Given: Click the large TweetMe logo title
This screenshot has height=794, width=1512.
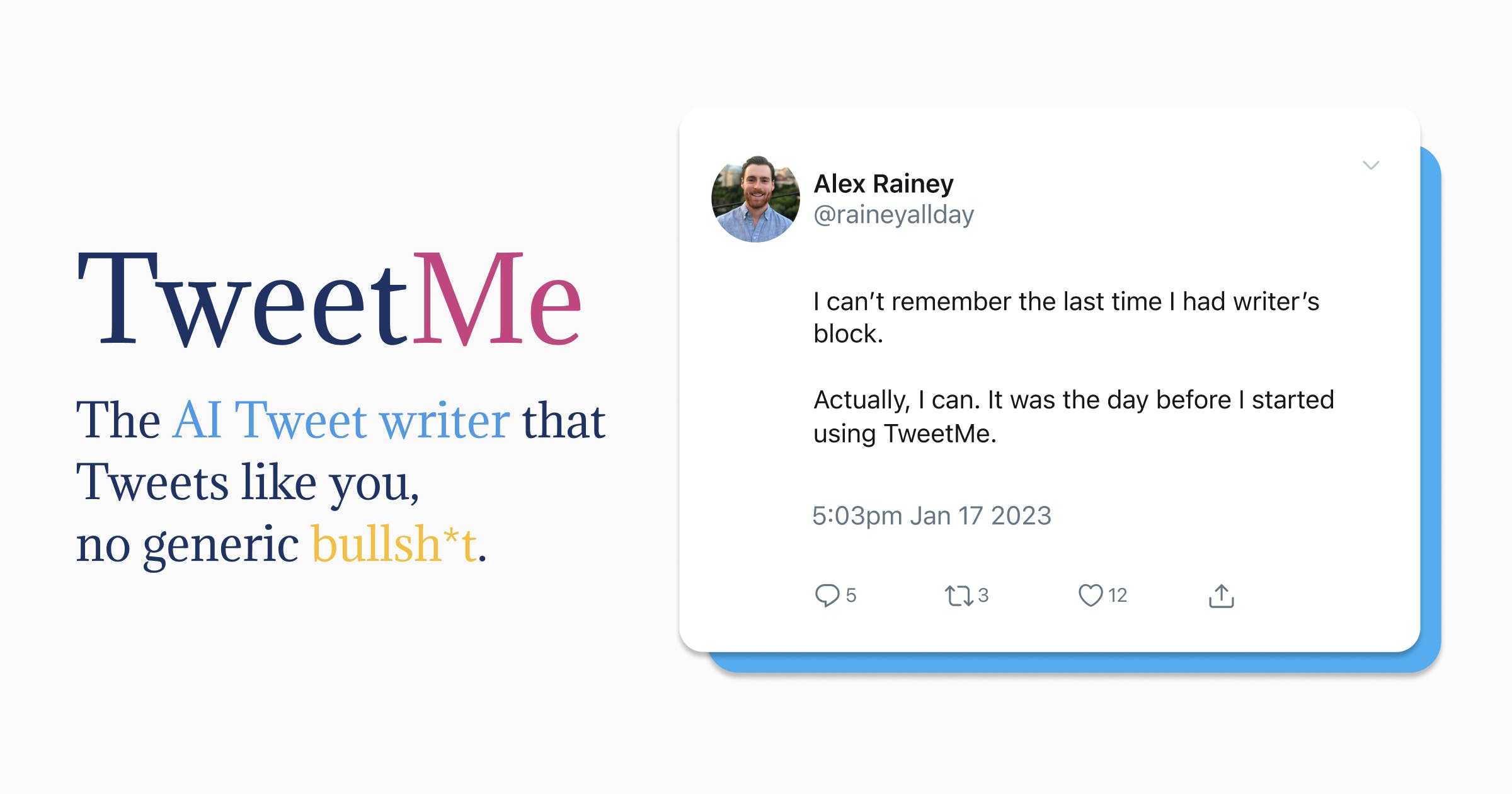Looking at the screenshot, I should click(x=328, y=299).
